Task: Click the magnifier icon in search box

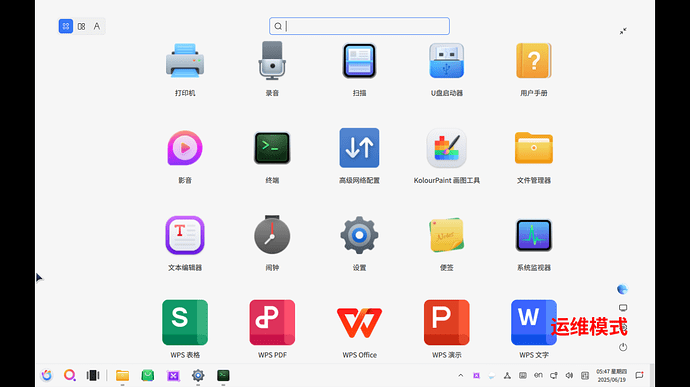Action: click(278, 26)
